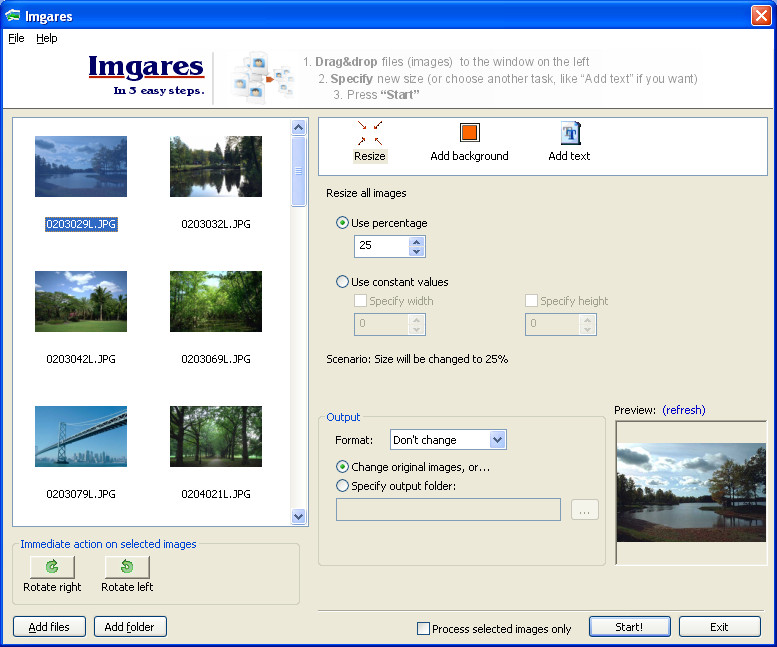
Task: Select Specify output folder option
Action: [x=342, y=485]
